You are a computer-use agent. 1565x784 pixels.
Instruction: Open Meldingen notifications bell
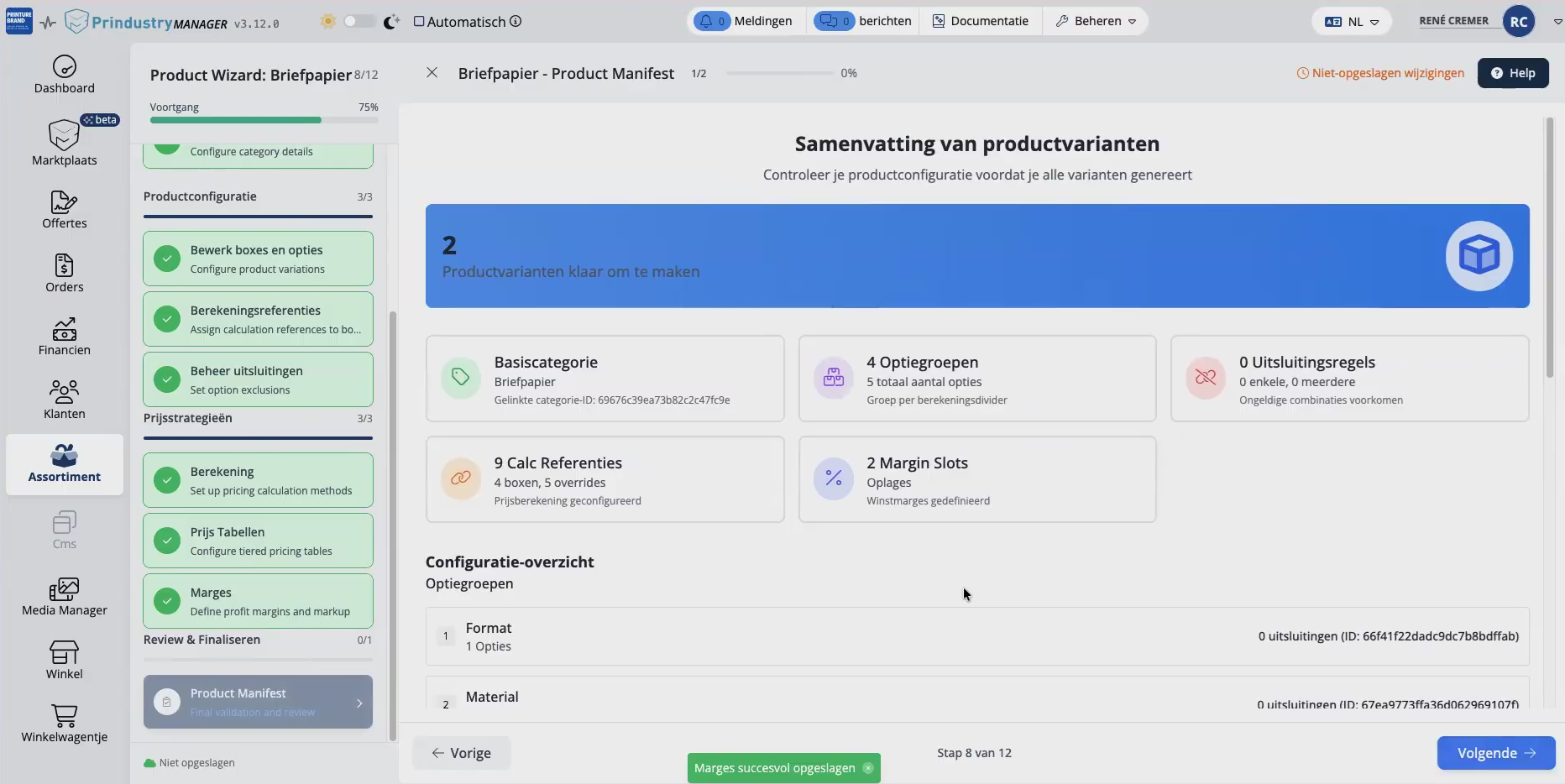coord(744,21)
